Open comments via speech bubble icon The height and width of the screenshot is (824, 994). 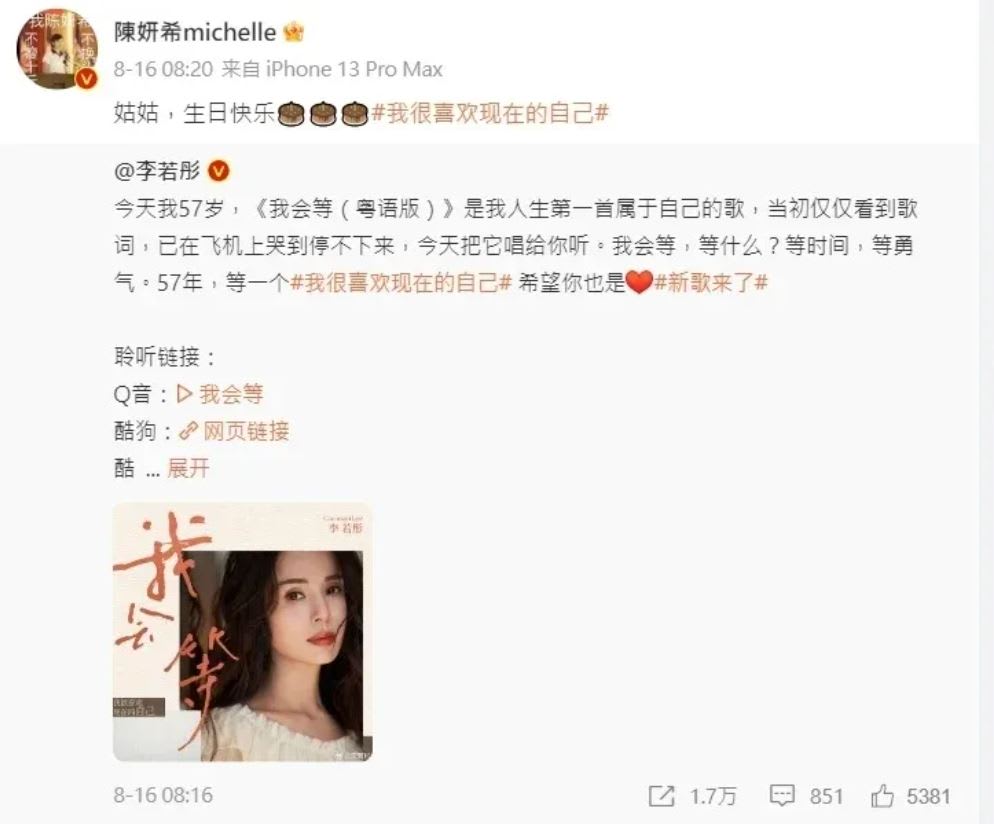(x=782, y=796)
